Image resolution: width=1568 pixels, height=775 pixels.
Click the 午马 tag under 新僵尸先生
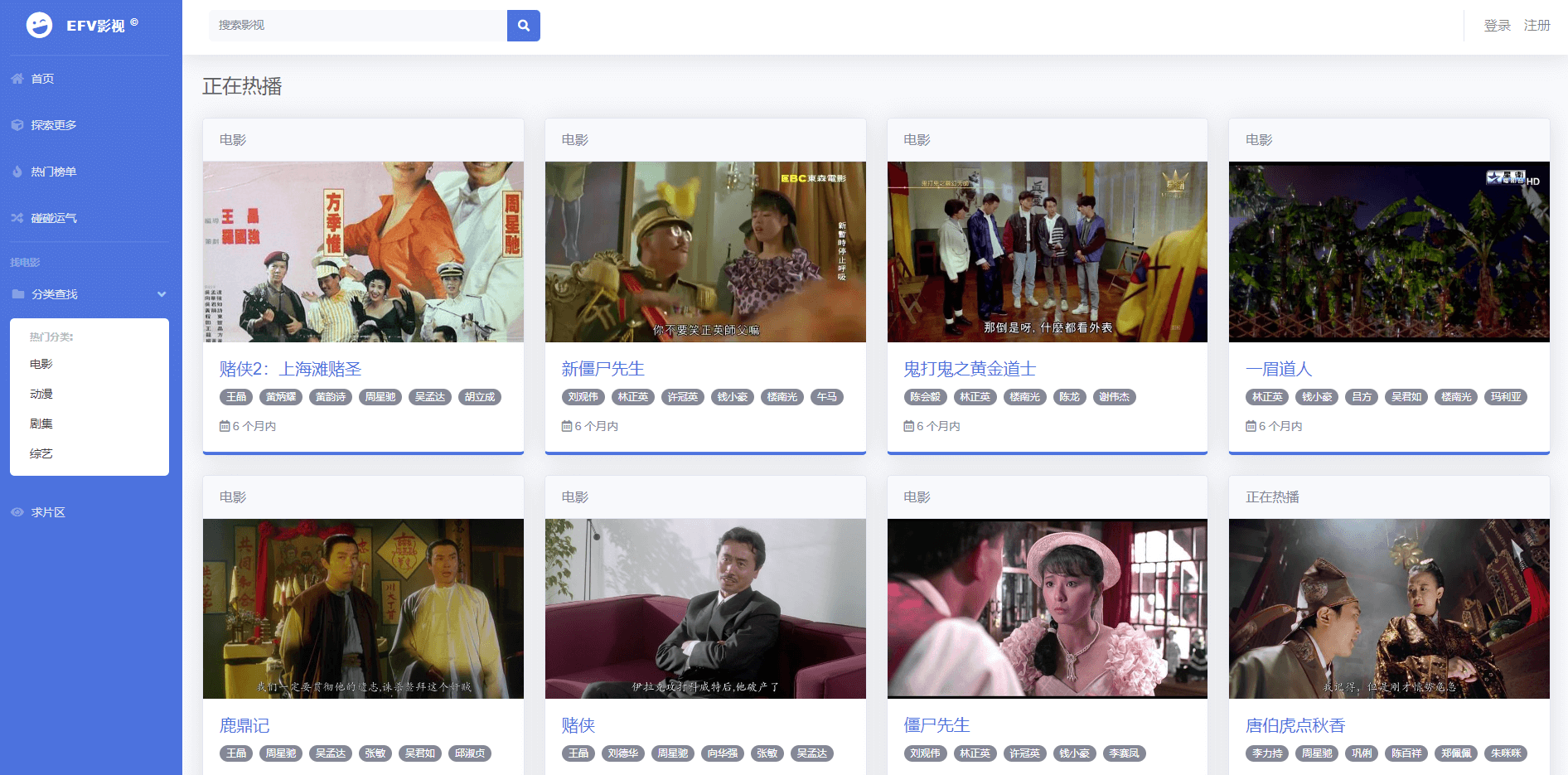(827, 397)
